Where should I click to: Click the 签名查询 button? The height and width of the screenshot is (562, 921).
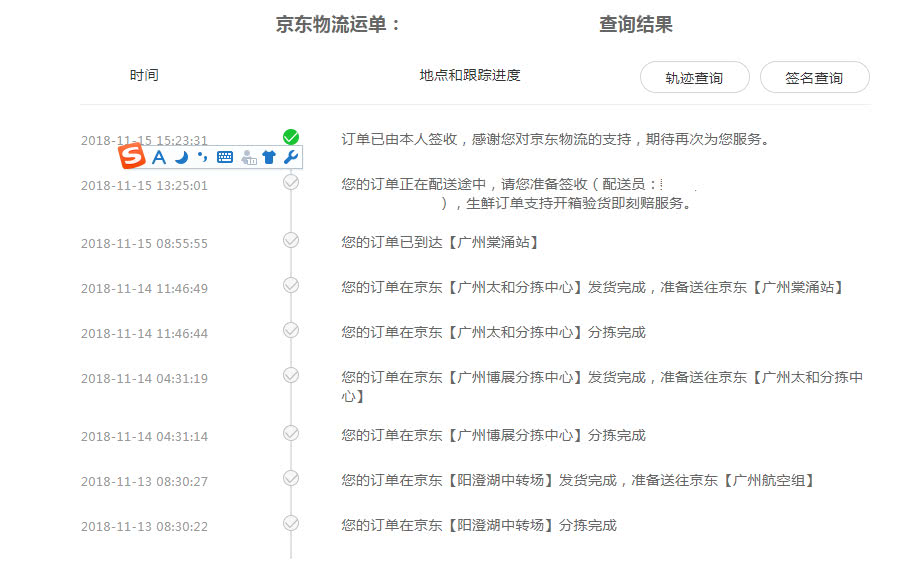point(814,78)
